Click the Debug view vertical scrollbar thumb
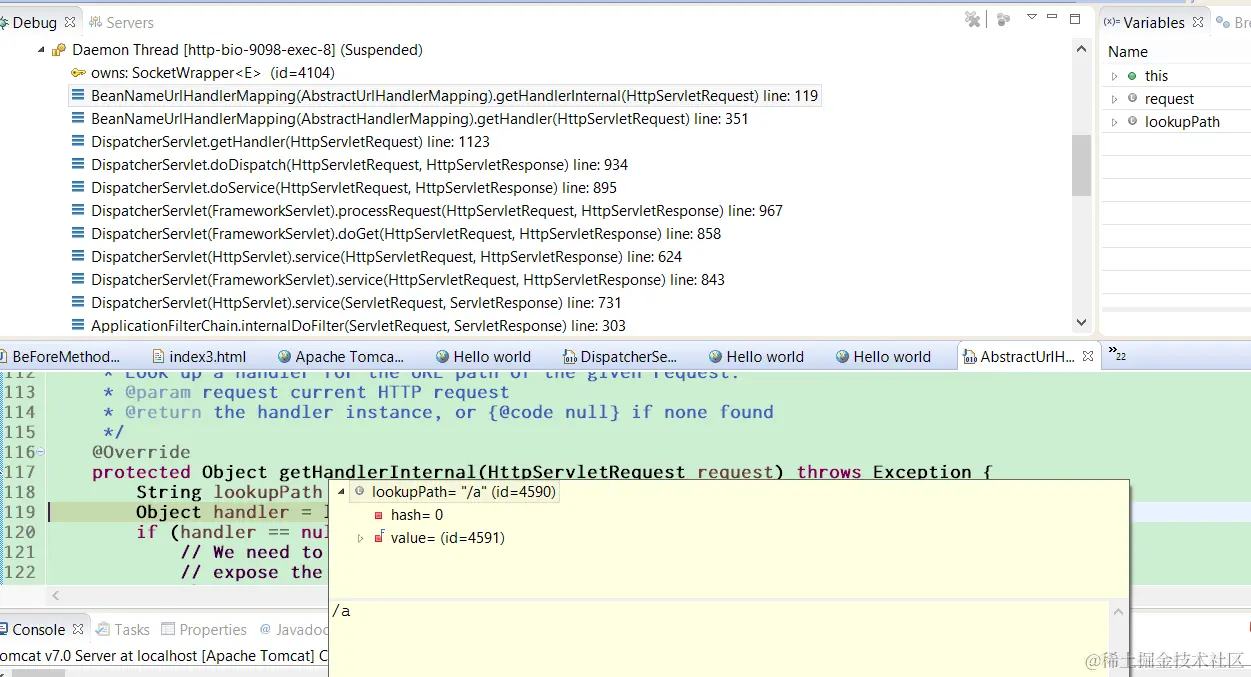This screenshot has height=677, width=1251. [x=1081, y=166]
